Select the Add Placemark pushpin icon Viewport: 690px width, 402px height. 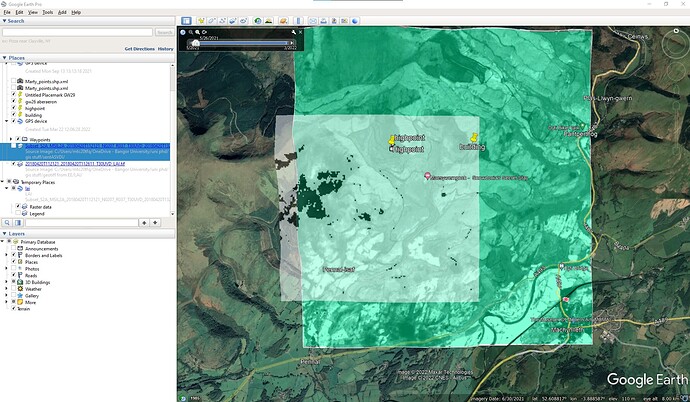(201, 21)
